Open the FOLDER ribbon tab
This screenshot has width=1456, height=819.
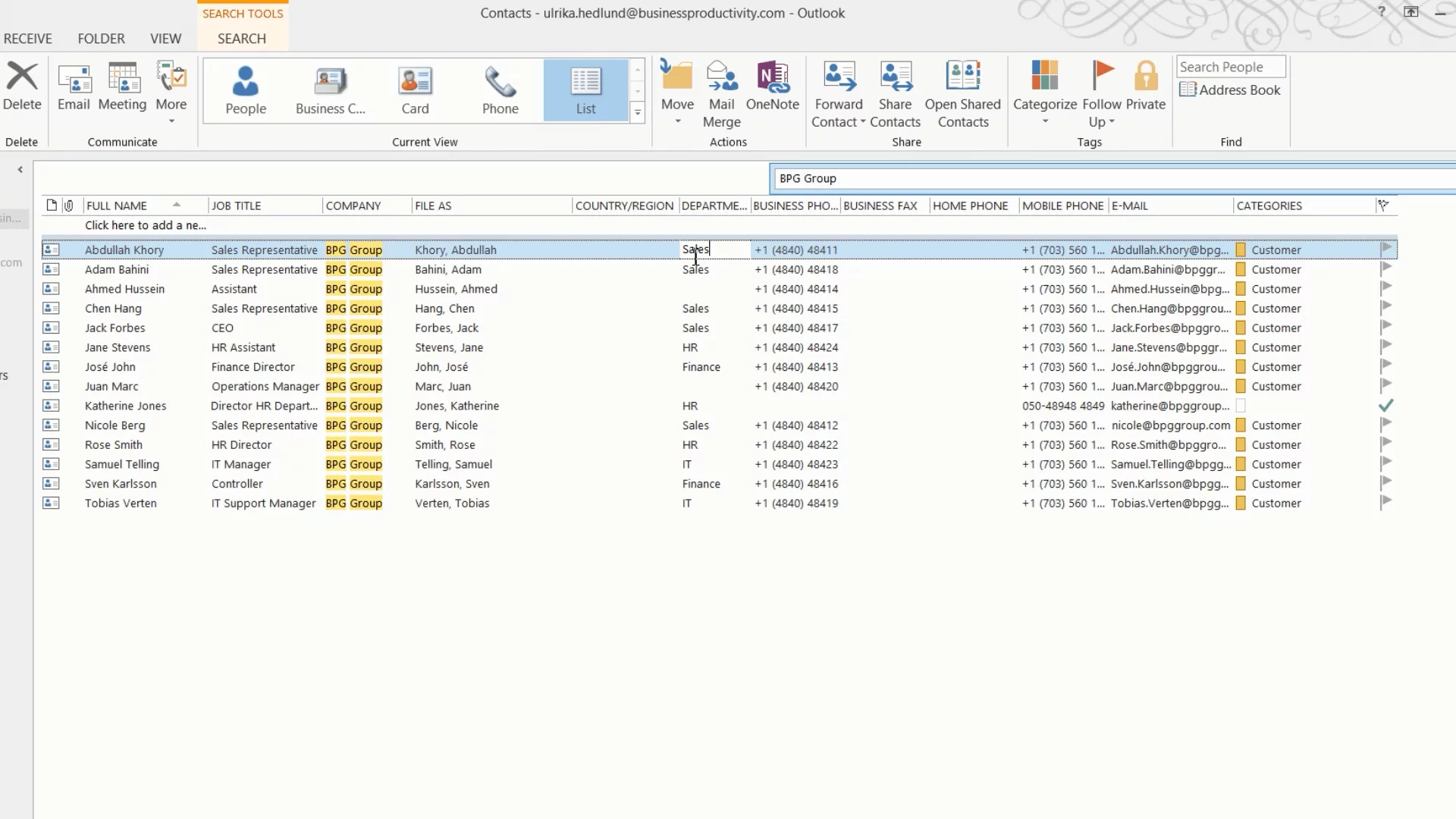coord(101,39)
